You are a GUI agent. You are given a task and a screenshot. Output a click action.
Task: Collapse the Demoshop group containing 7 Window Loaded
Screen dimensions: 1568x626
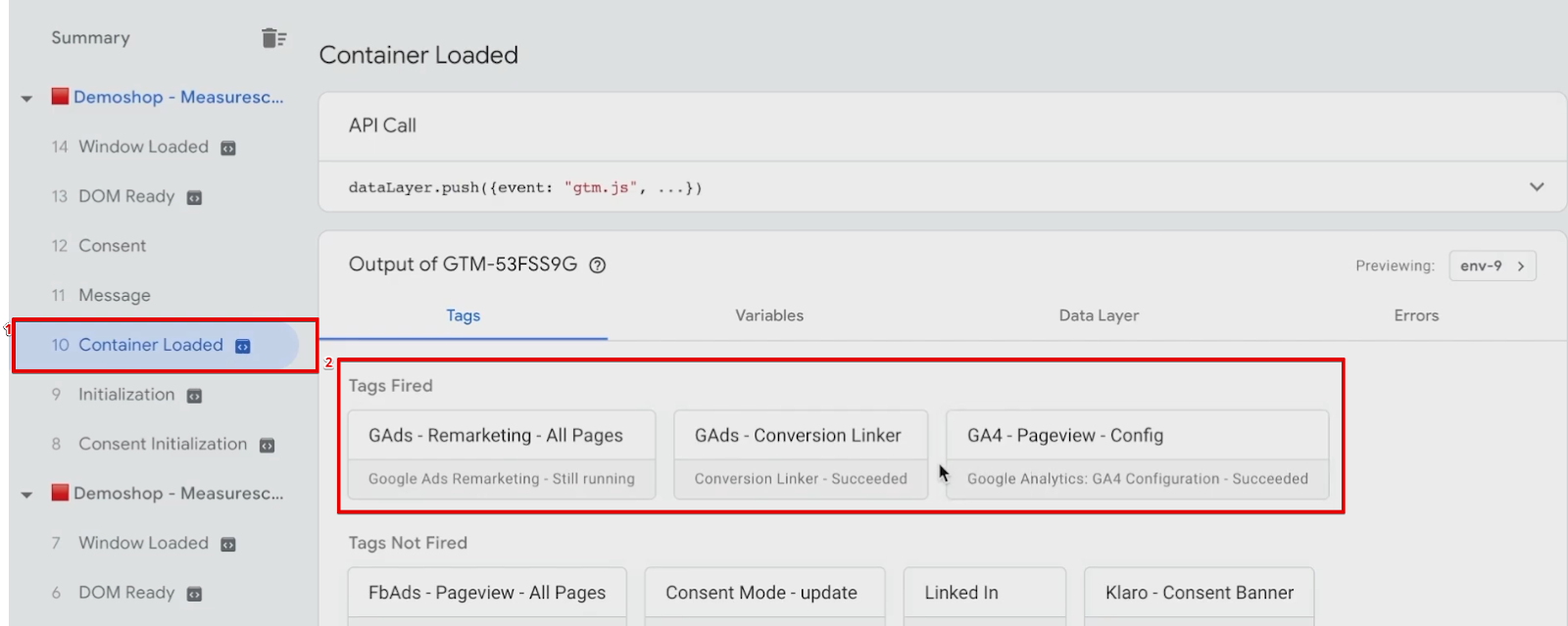[x=26, y=495]
